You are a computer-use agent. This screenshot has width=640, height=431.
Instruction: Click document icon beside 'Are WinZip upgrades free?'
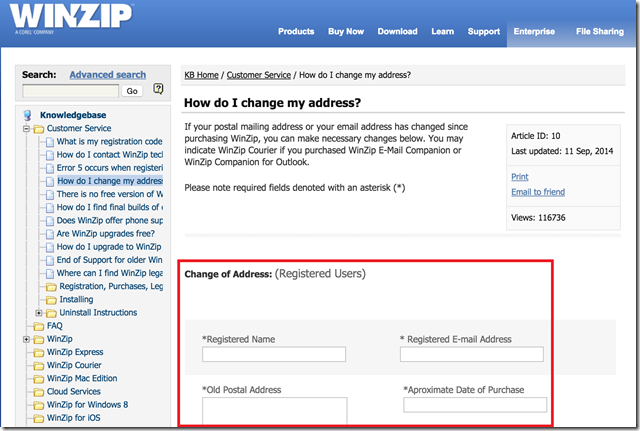tap(50, 234)
